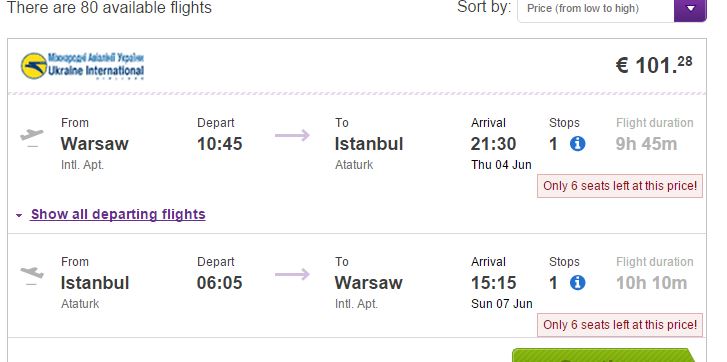The image size is (727, 362).
Task: Click the Sun 07 Jun arrival date
Action: [x=502, y=304]
